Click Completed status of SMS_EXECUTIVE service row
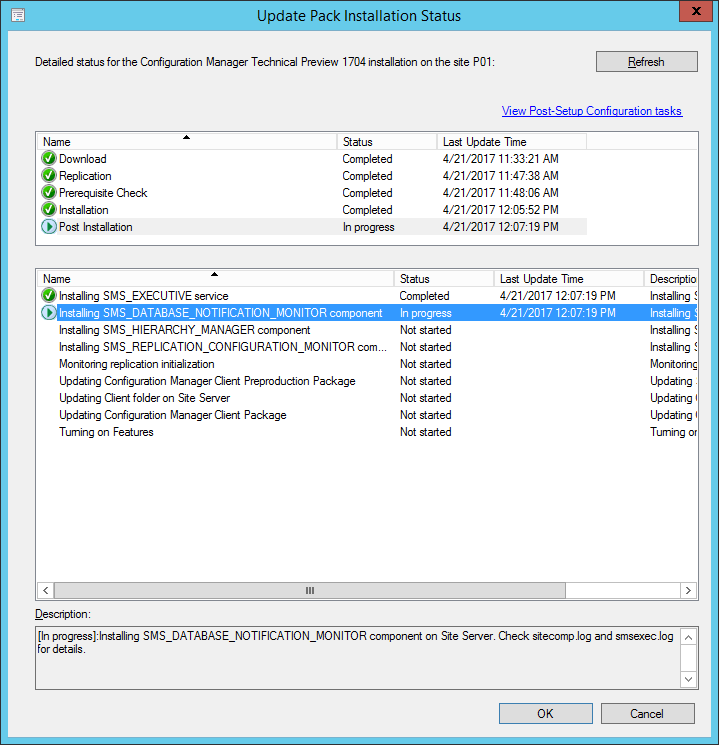 (x=424, y=296)
